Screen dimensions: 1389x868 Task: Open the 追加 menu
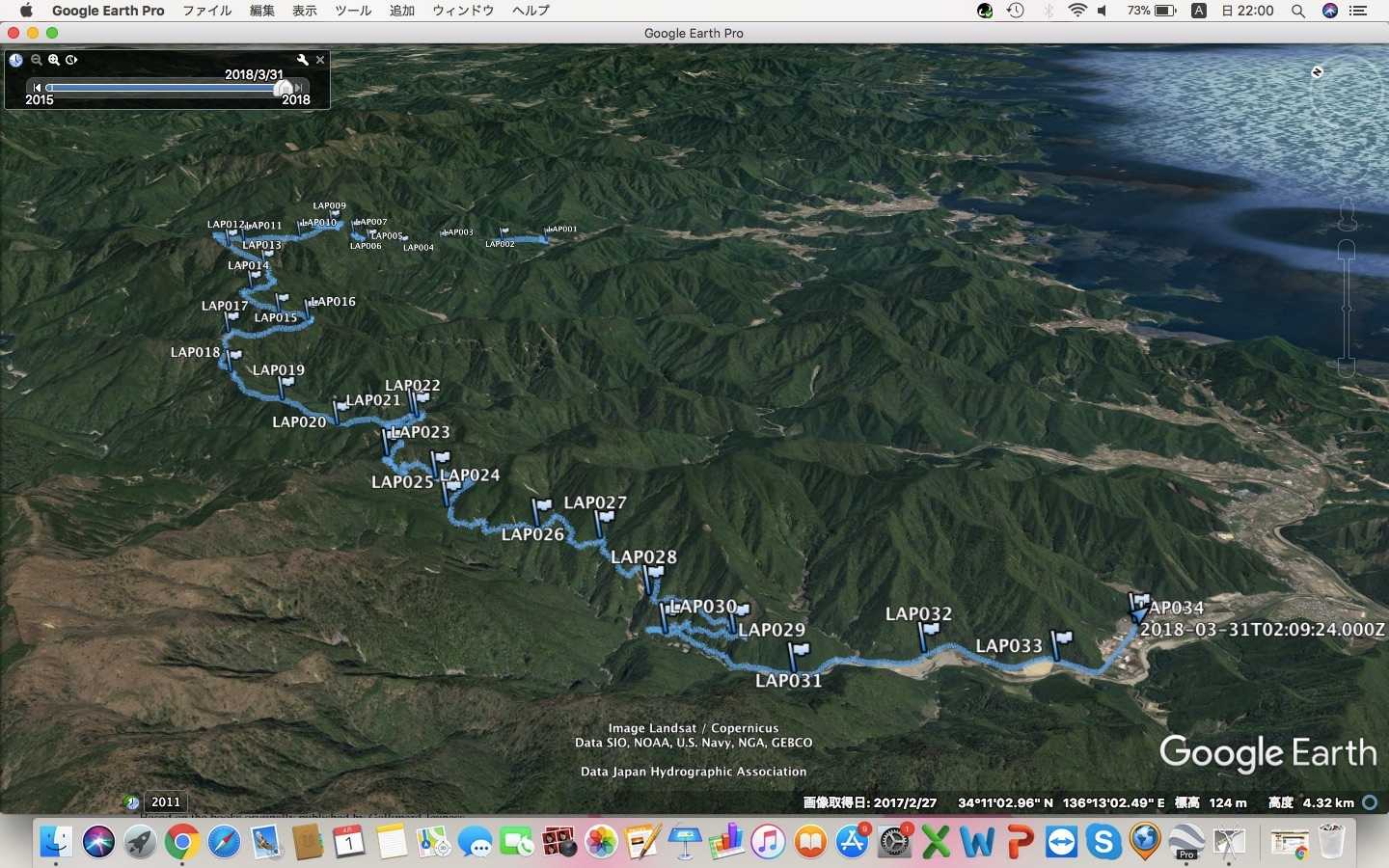pos(401,11)
